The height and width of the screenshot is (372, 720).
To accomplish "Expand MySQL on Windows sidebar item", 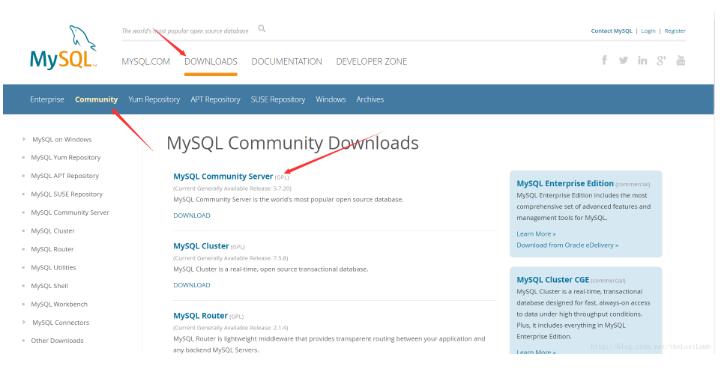I will tap(62, 139).
